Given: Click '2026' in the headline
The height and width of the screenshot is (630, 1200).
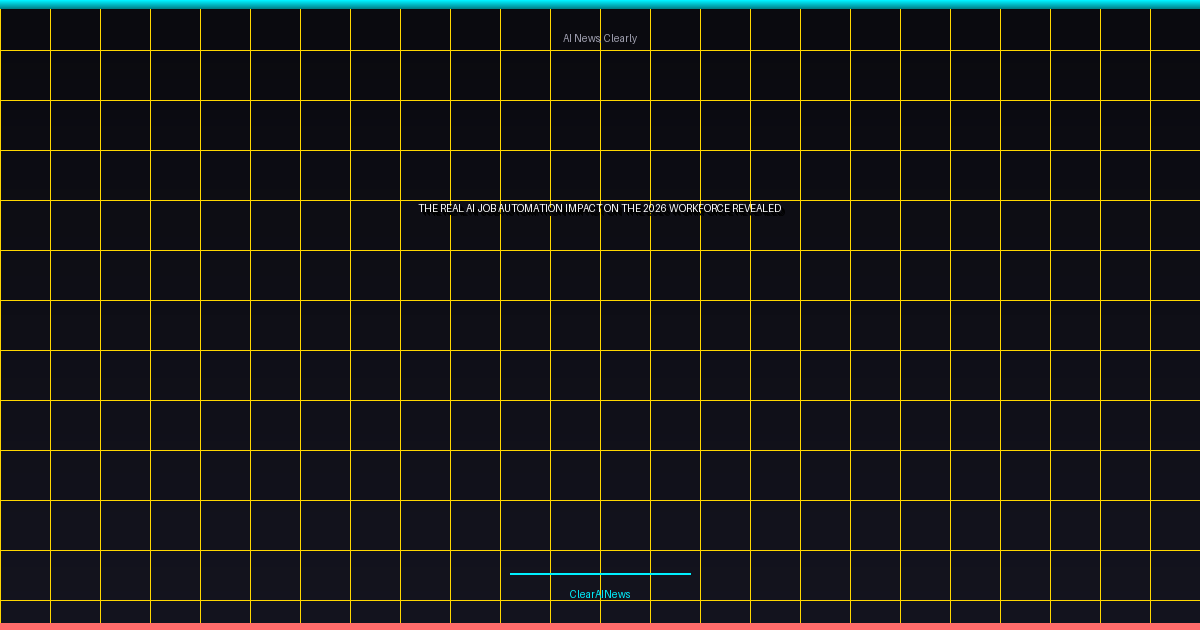Looking at the screenshot, I should pos(655,209).
